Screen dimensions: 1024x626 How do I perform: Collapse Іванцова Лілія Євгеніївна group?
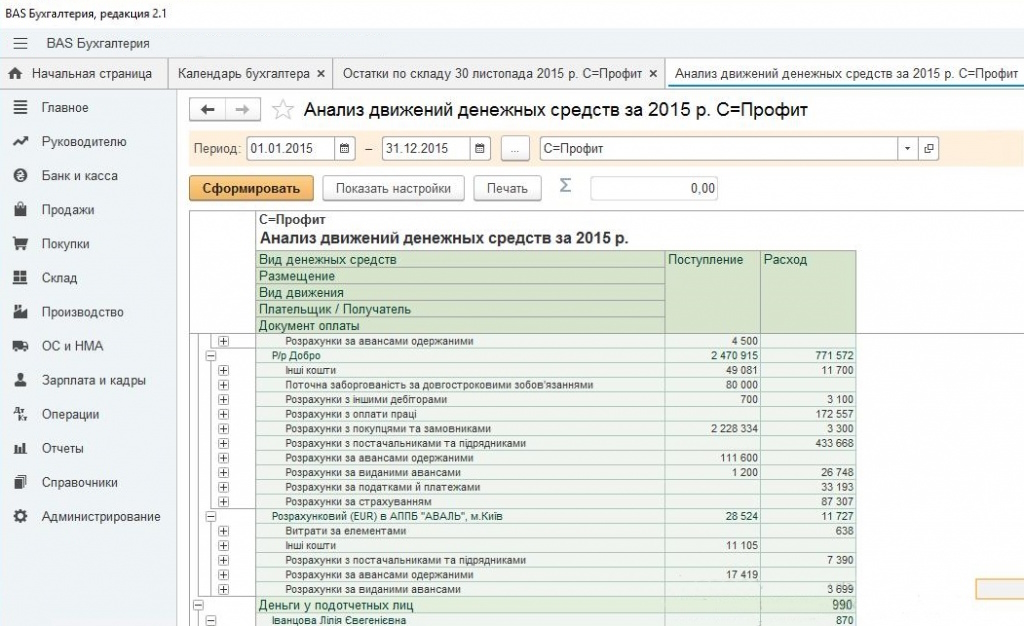point(210,620)
